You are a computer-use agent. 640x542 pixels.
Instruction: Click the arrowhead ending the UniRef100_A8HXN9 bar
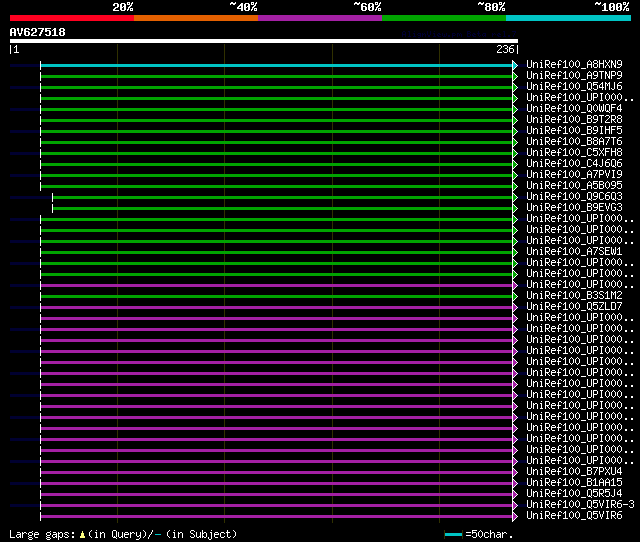click(x=515, y=65)
